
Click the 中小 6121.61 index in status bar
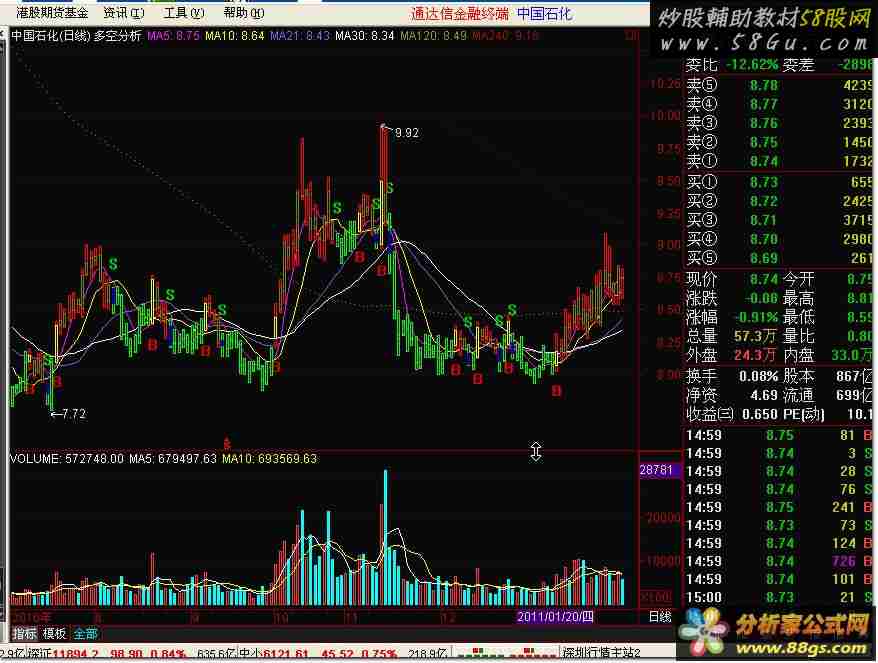coord(274,654)
